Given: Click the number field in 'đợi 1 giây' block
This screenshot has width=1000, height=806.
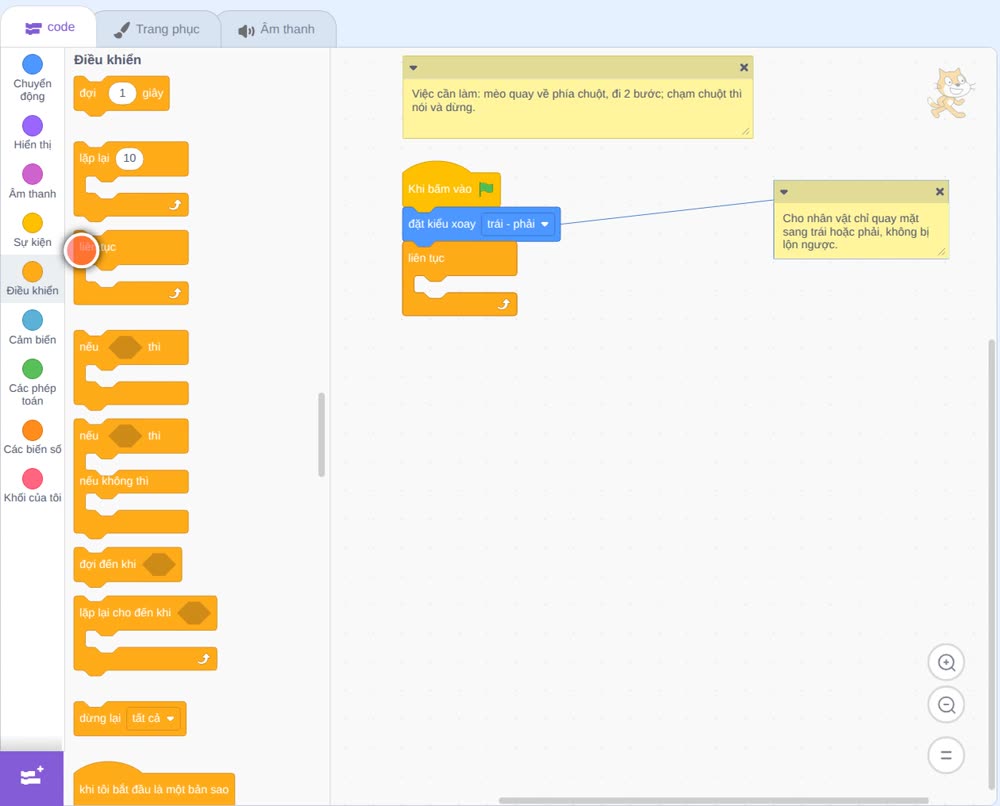Looking at the screenshot, I should point(122,94).
